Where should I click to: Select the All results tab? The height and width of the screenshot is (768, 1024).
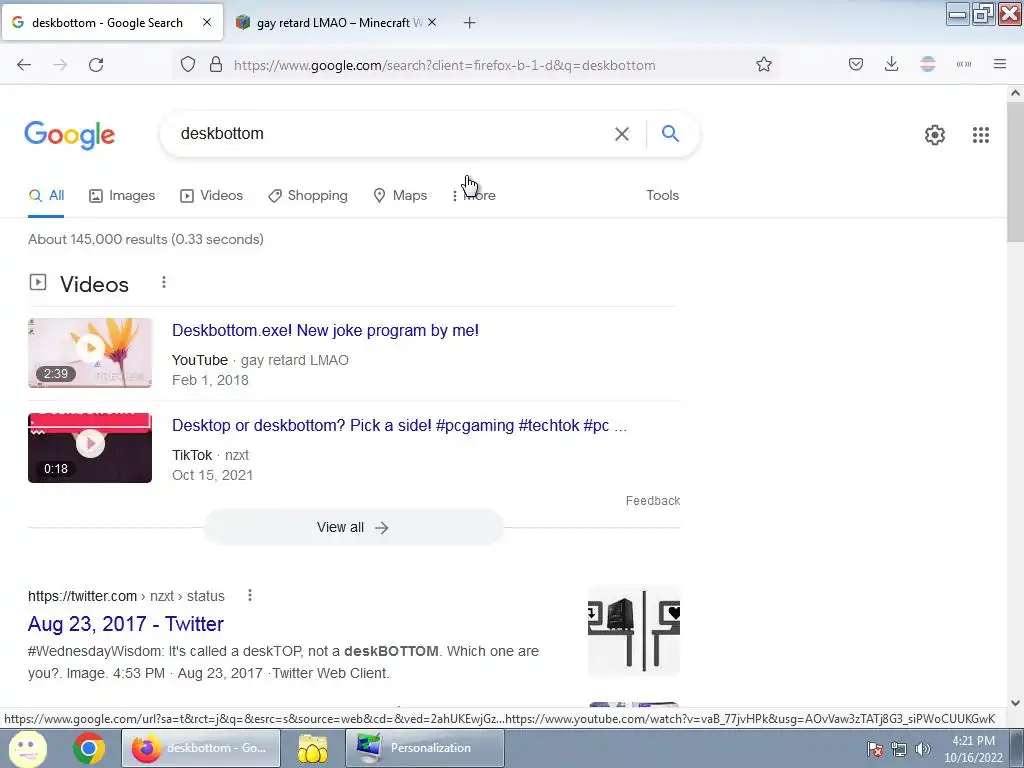point(46,195)
